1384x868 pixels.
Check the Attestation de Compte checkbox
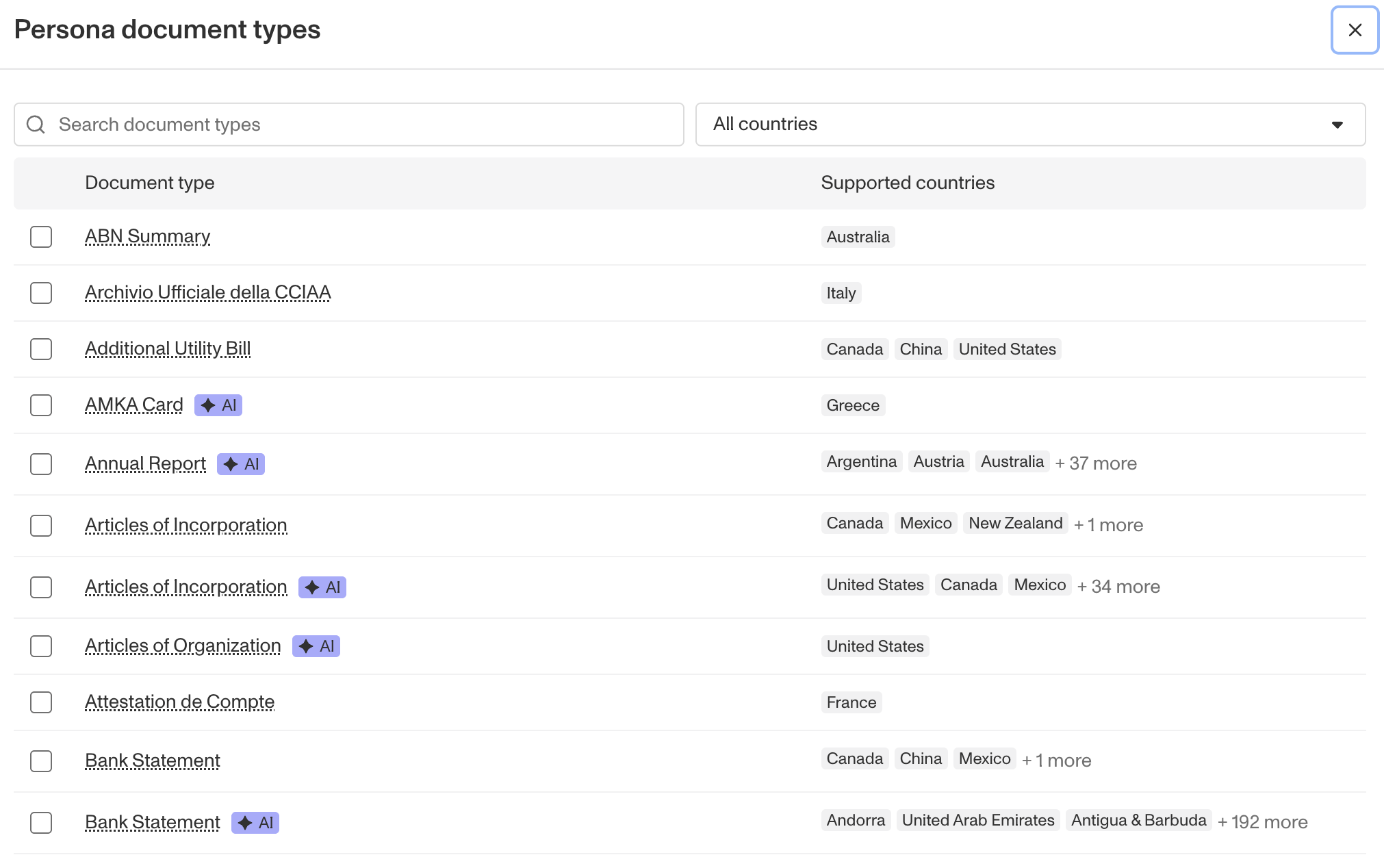pos(41,702)
